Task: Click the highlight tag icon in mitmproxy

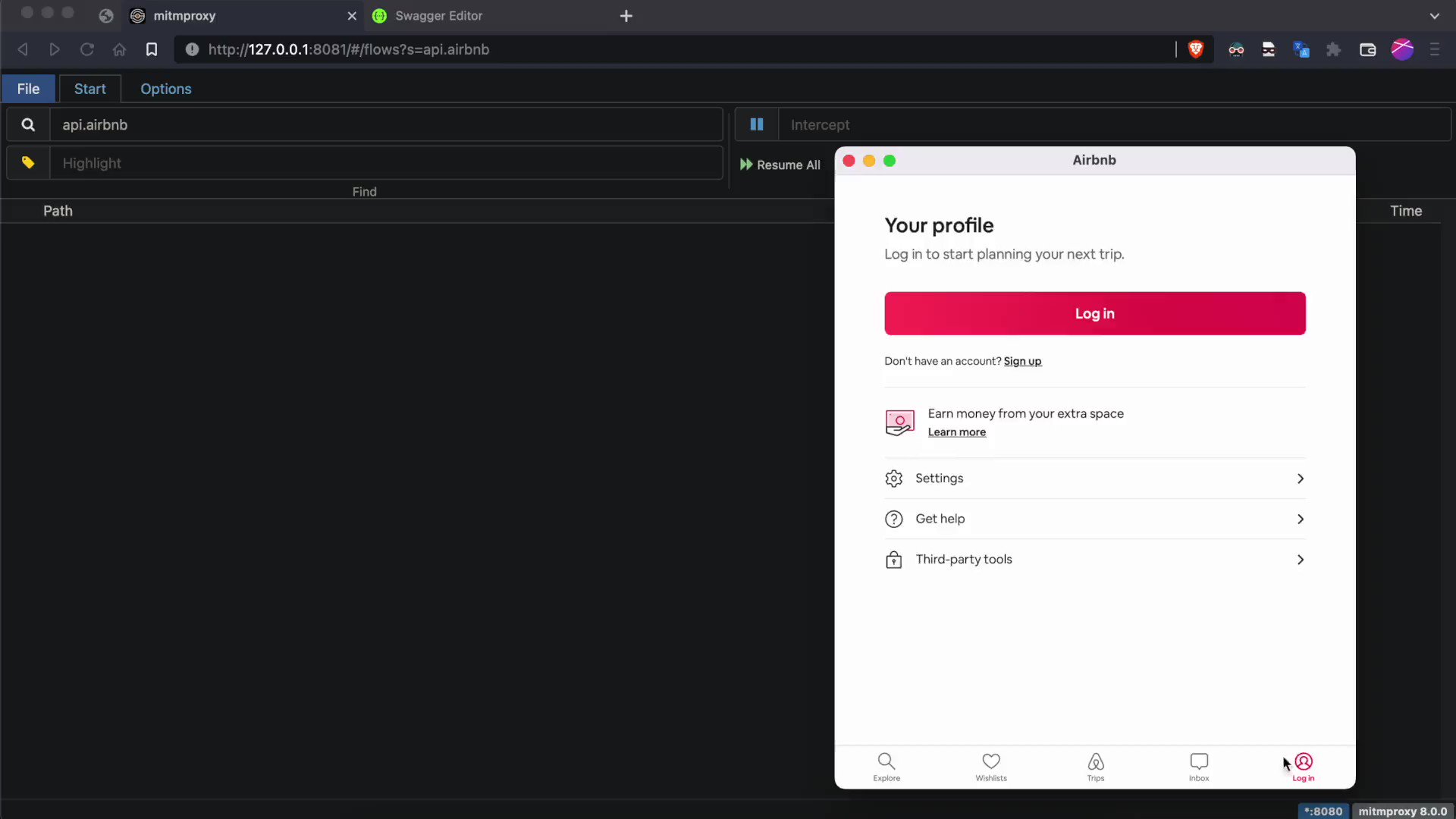Action: [28, 162]
